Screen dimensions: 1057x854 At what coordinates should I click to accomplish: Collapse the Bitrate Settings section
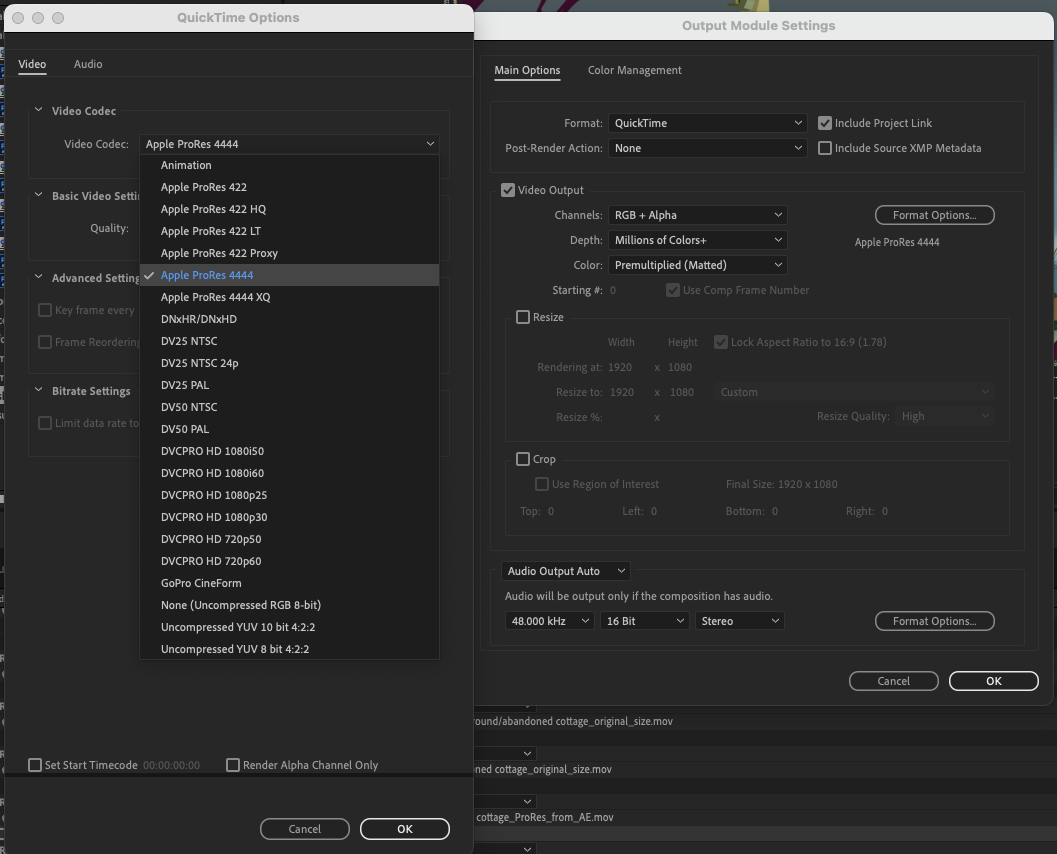click(38, 390)
